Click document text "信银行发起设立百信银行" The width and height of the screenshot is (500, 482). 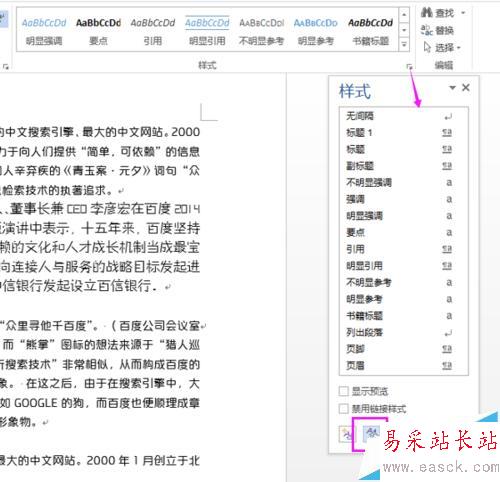click(79, 286)
